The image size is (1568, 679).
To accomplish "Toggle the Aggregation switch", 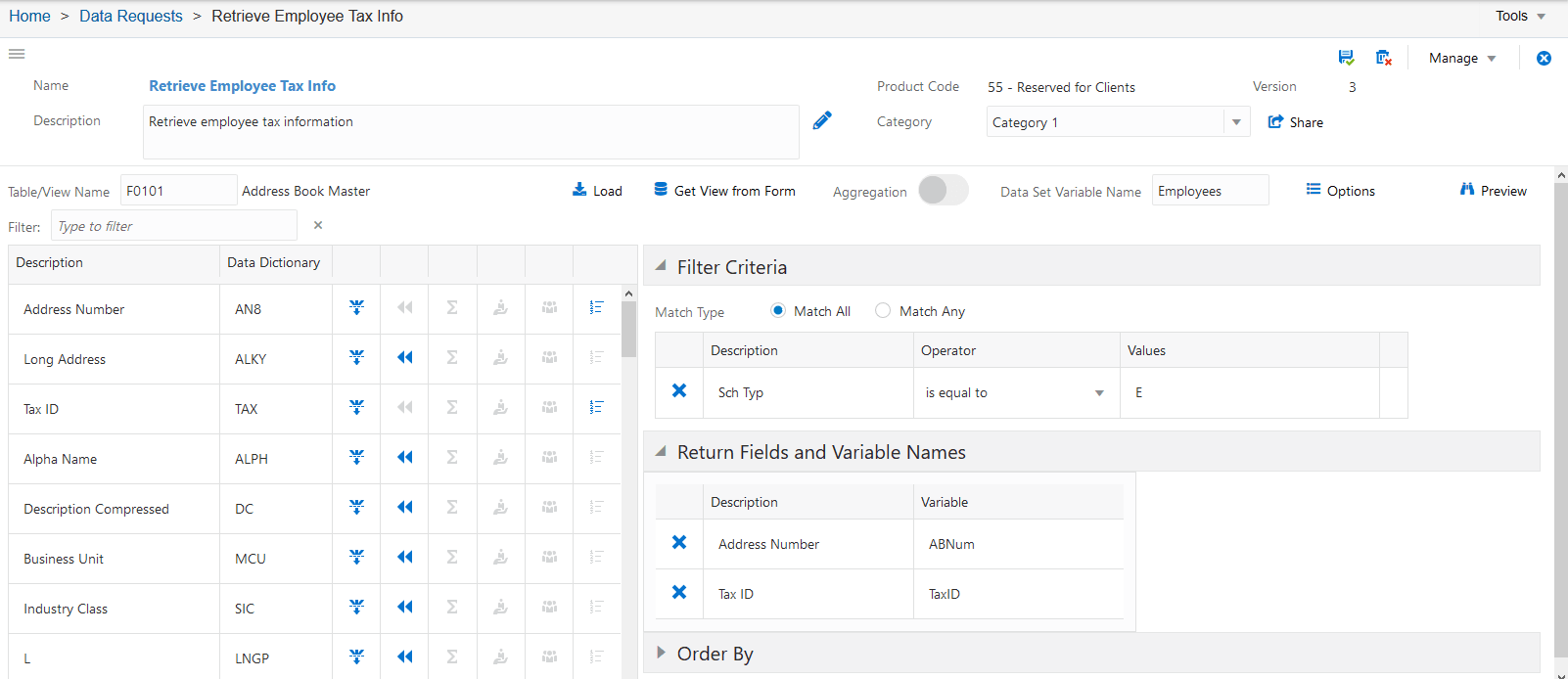I will coord(943,190).
